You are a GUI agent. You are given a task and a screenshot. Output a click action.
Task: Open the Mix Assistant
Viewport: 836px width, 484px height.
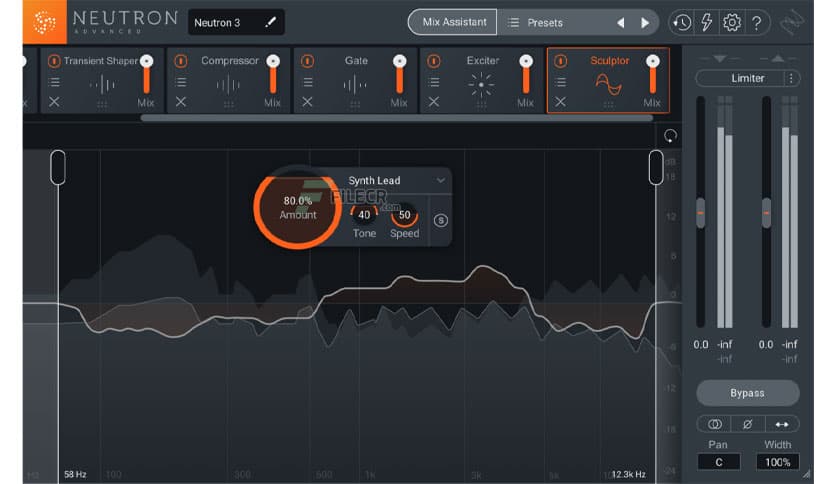point(453,22)
